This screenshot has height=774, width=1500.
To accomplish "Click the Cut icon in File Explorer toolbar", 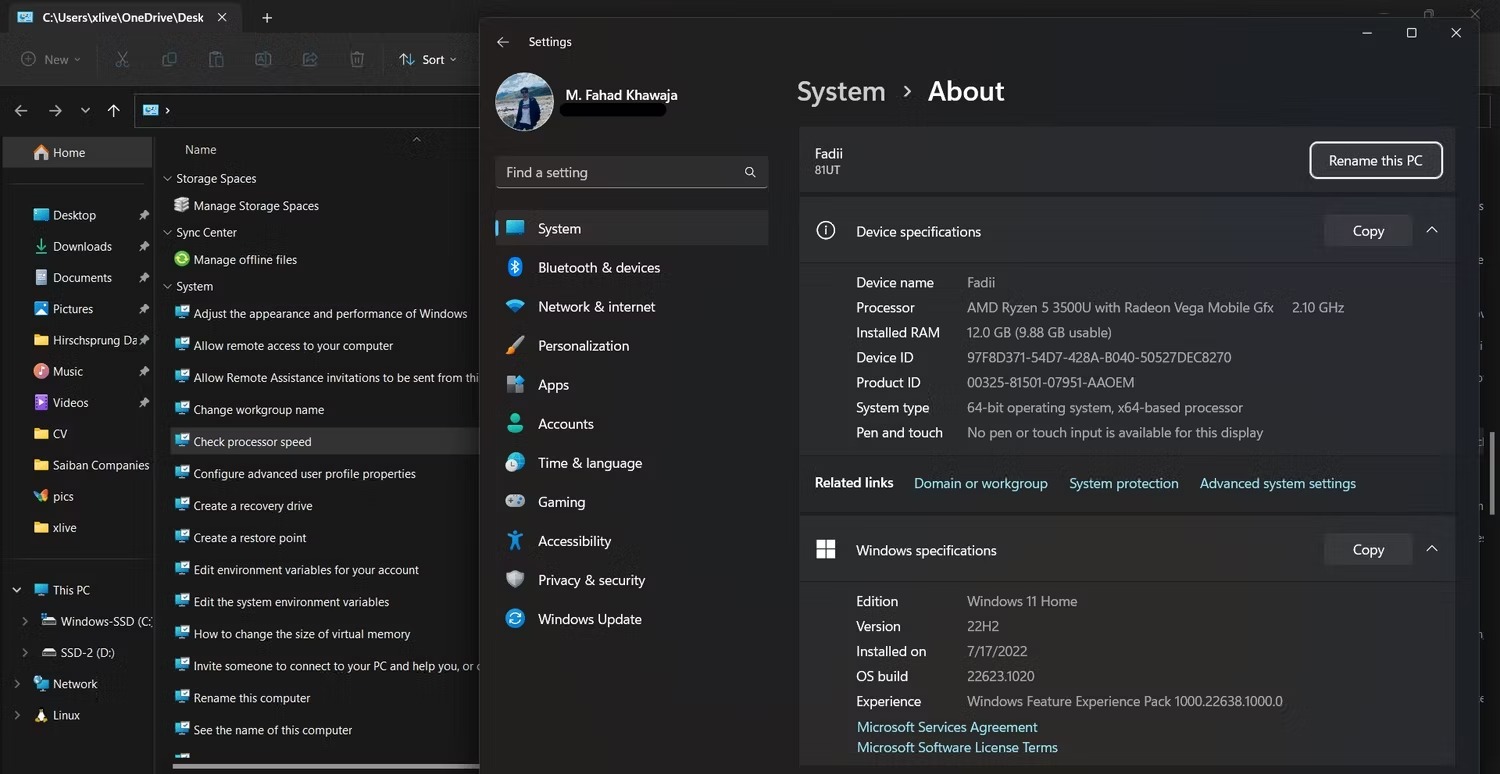I will 122,60.
